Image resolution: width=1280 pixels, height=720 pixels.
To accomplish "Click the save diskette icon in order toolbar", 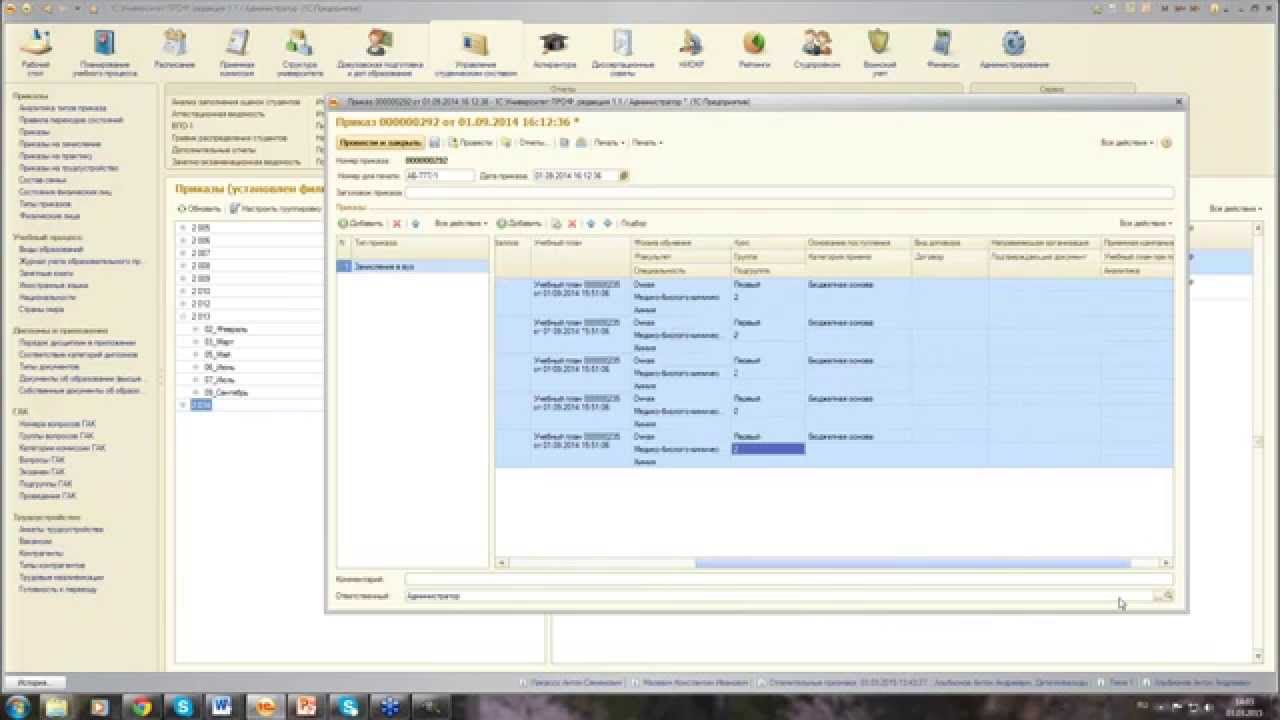I will pyautogui.click(x=435, y=143).
